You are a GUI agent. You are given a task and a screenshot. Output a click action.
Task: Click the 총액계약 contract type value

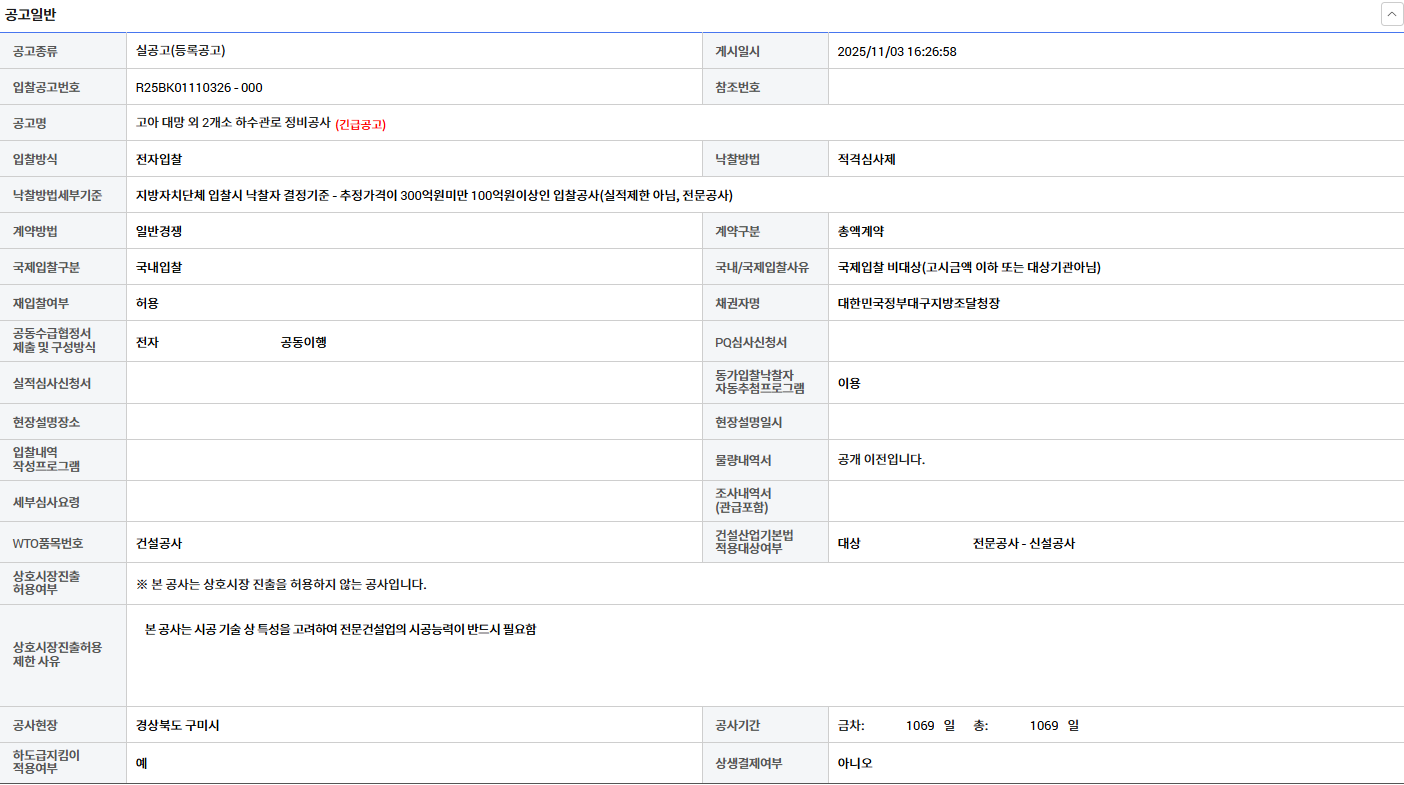pos(860,231)
